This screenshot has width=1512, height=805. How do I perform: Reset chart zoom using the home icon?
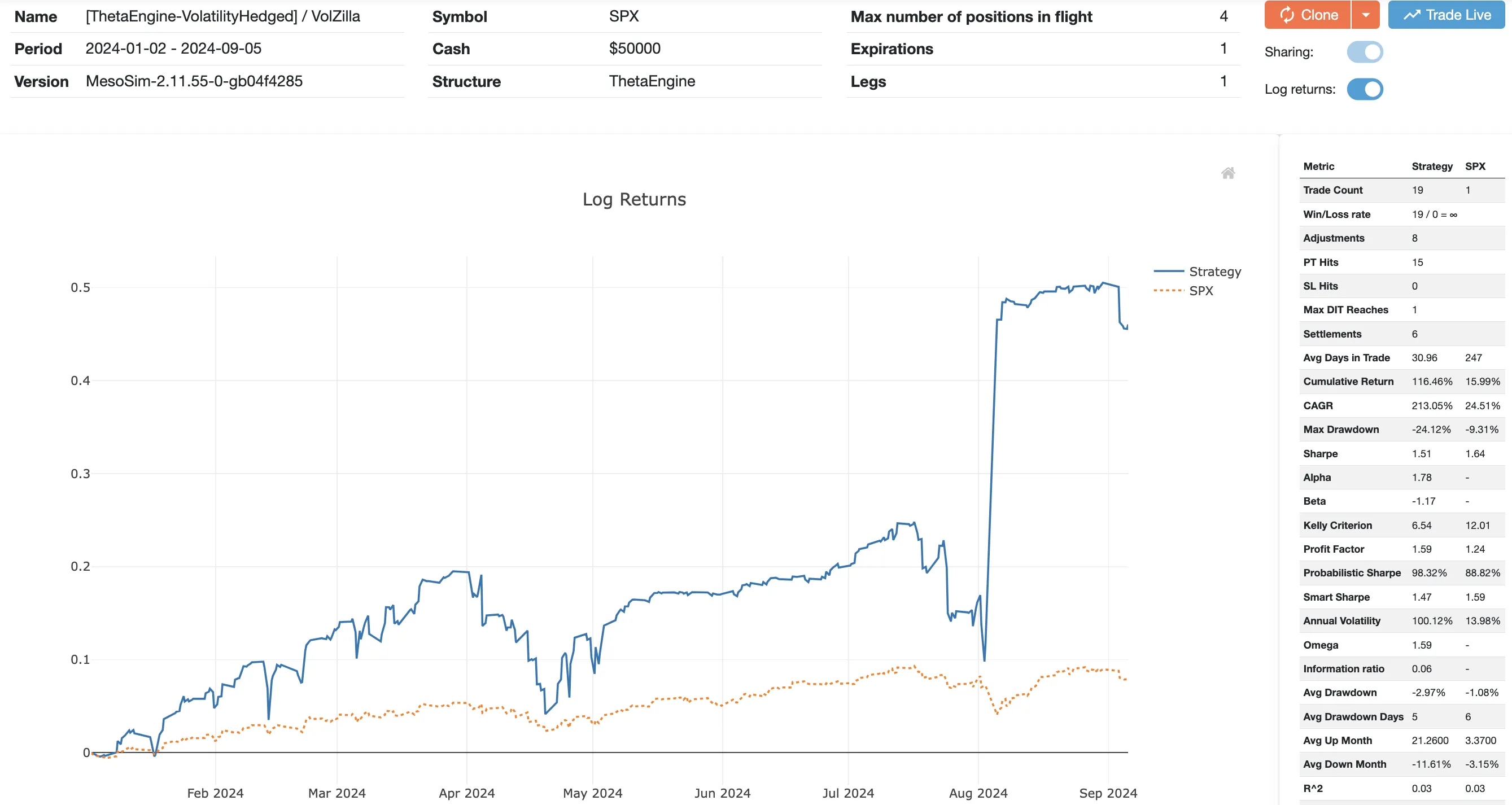pyautogui.click(x=1229, y=172)
